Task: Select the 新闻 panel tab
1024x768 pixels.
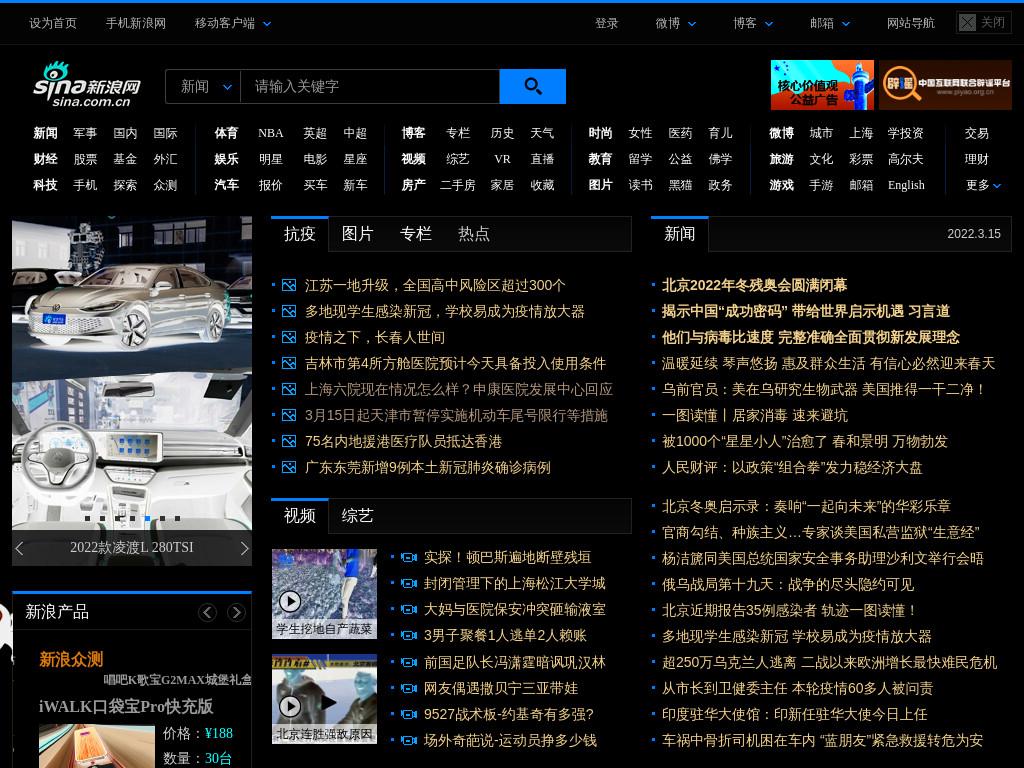Action: pos(679,234)
